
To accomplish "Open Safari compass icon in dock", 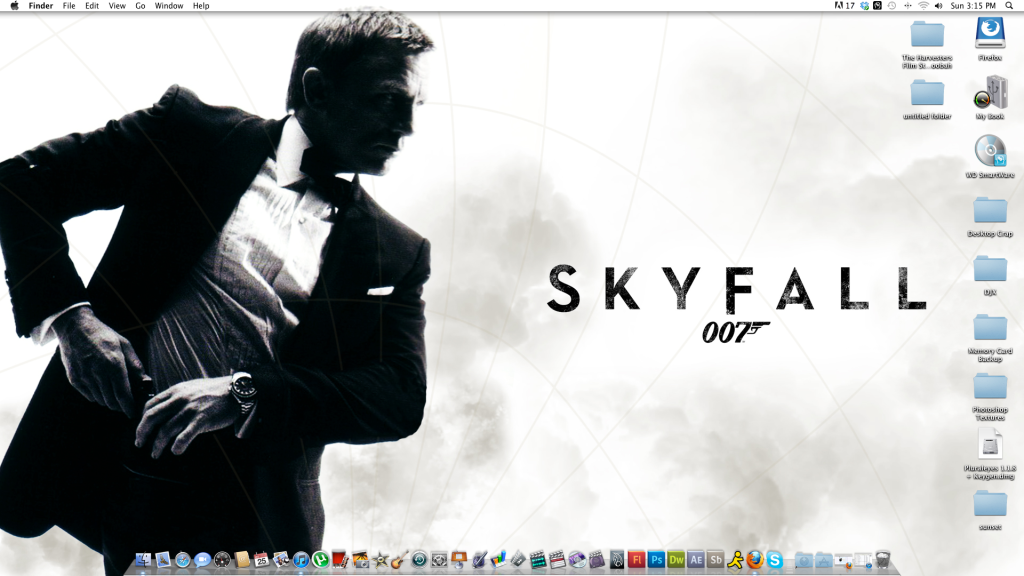I will pyautogui.click(x=183, y=560).
